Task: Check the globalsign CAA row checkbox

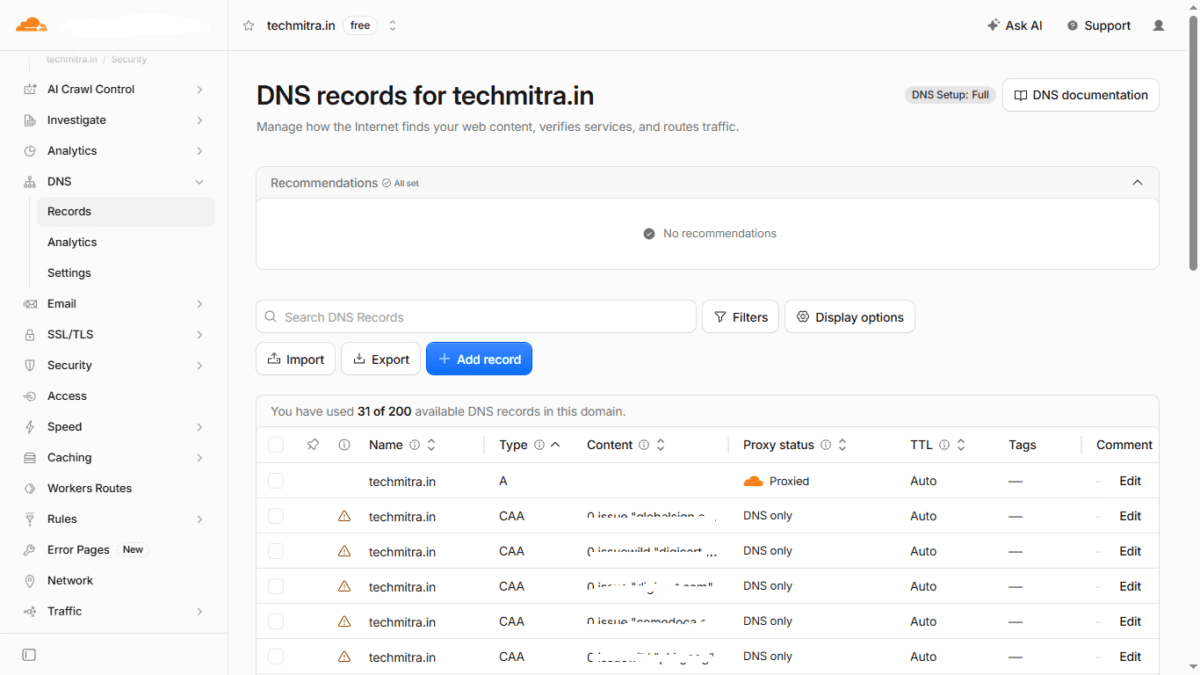Action: [x=276, y=516]
